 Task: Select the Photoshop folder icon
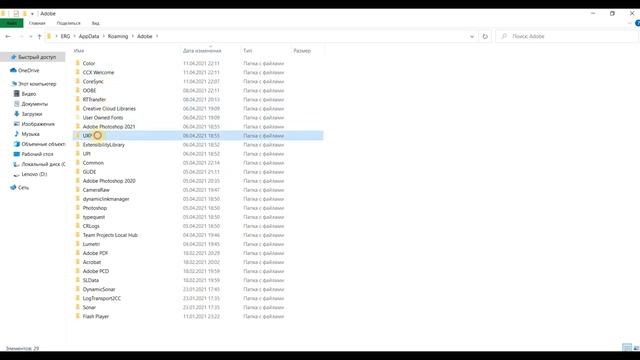pos(78,208)
